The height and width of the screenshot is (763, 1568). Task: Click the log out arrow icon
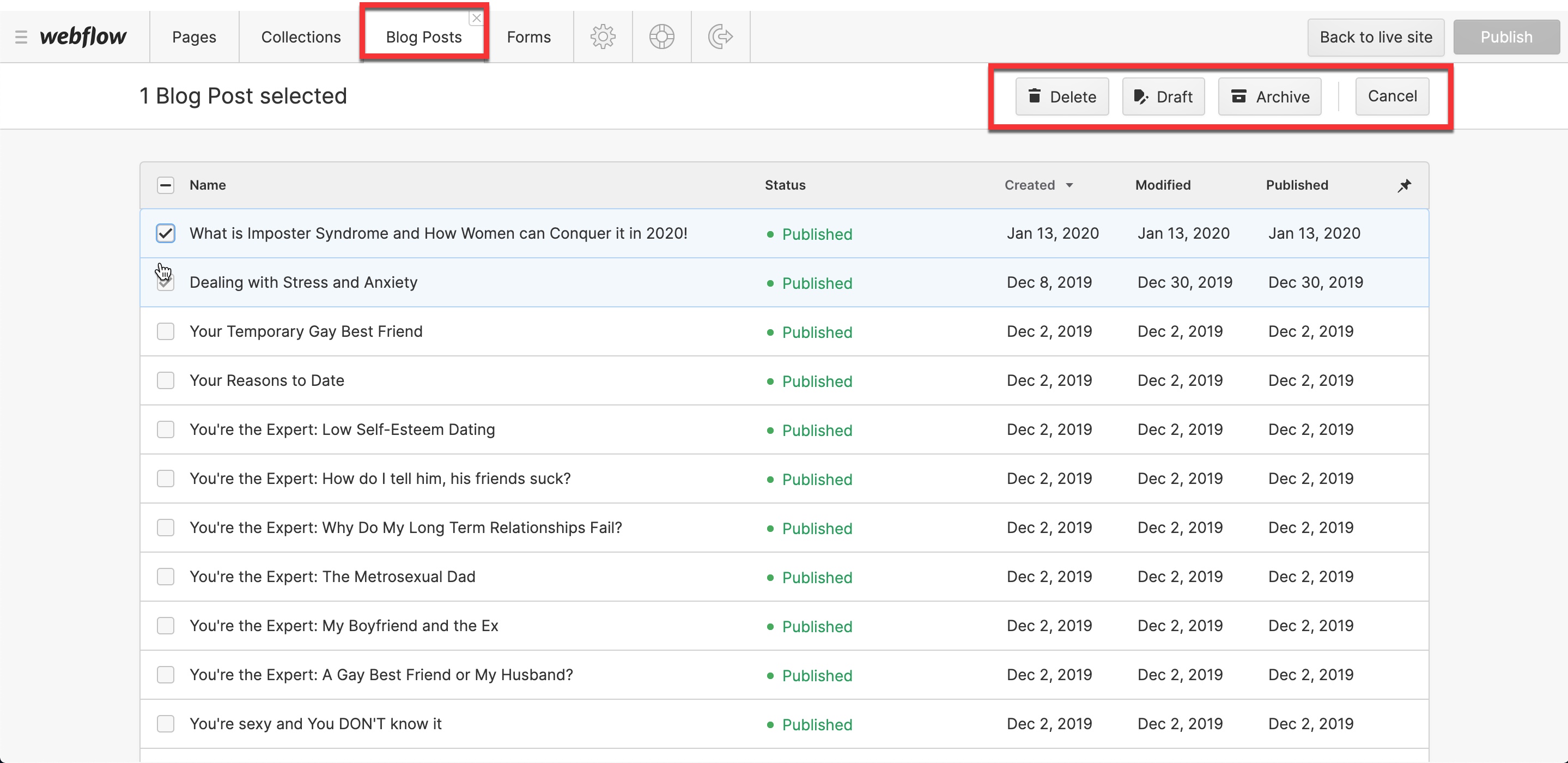pyautogui.click(x=721, y=37)
